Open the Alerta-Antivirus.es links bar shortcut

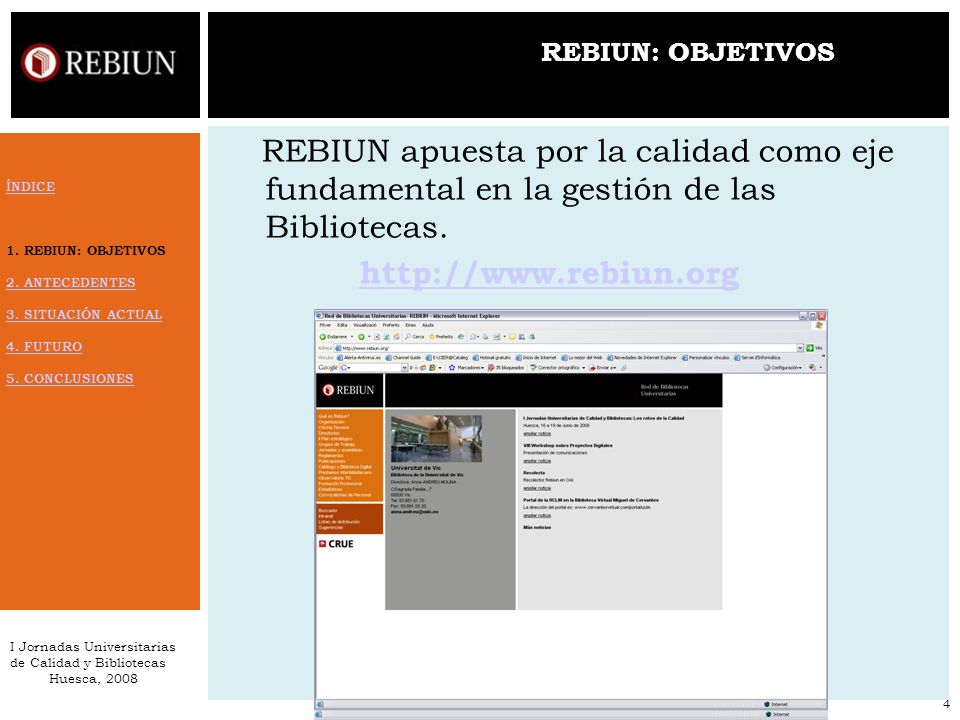(x=359, y=358)
